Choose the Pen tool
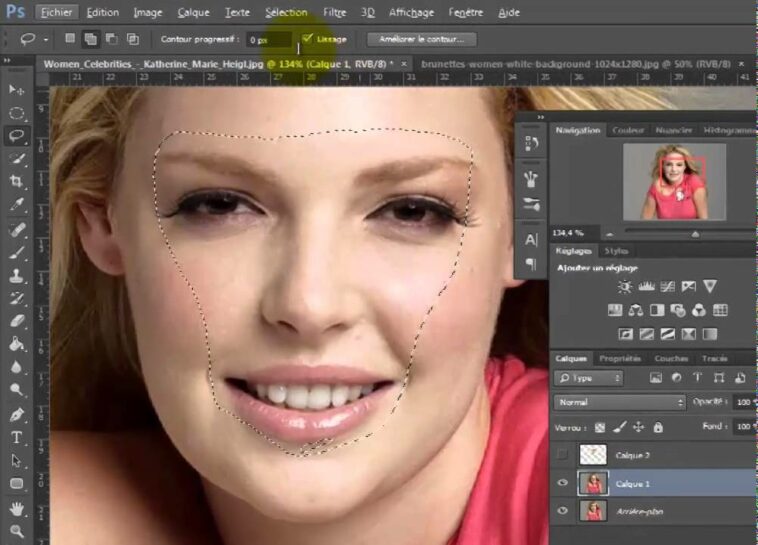Viewport: 758px width, 545px height. [x=17, y=414]
